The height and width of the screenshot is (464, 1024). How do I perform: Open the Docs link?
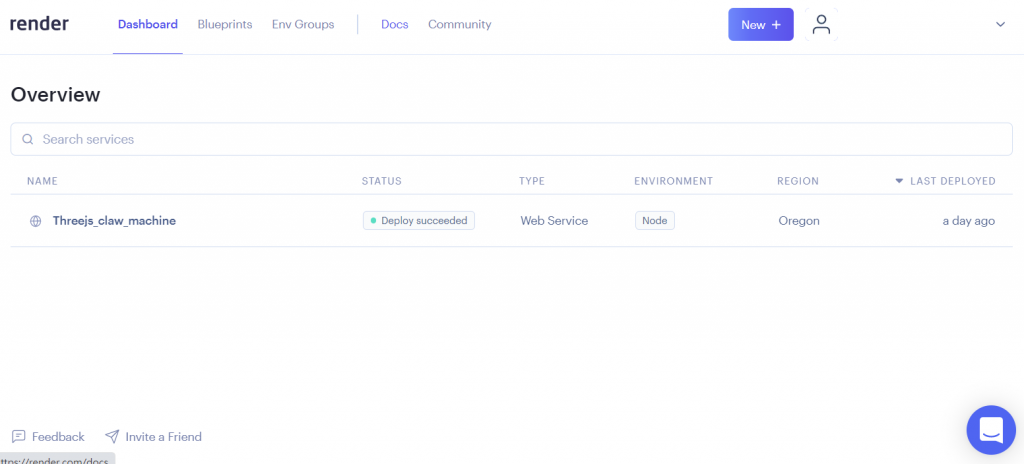point(394,24)
